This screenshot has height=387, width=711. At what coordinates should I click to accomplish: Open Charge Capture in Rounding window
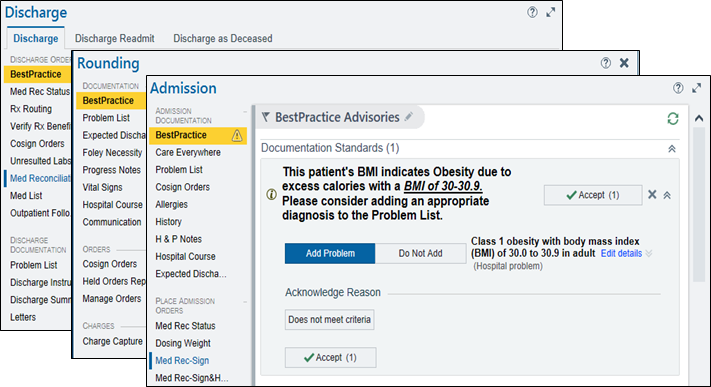pyautogui.click(x=112, y=341)
